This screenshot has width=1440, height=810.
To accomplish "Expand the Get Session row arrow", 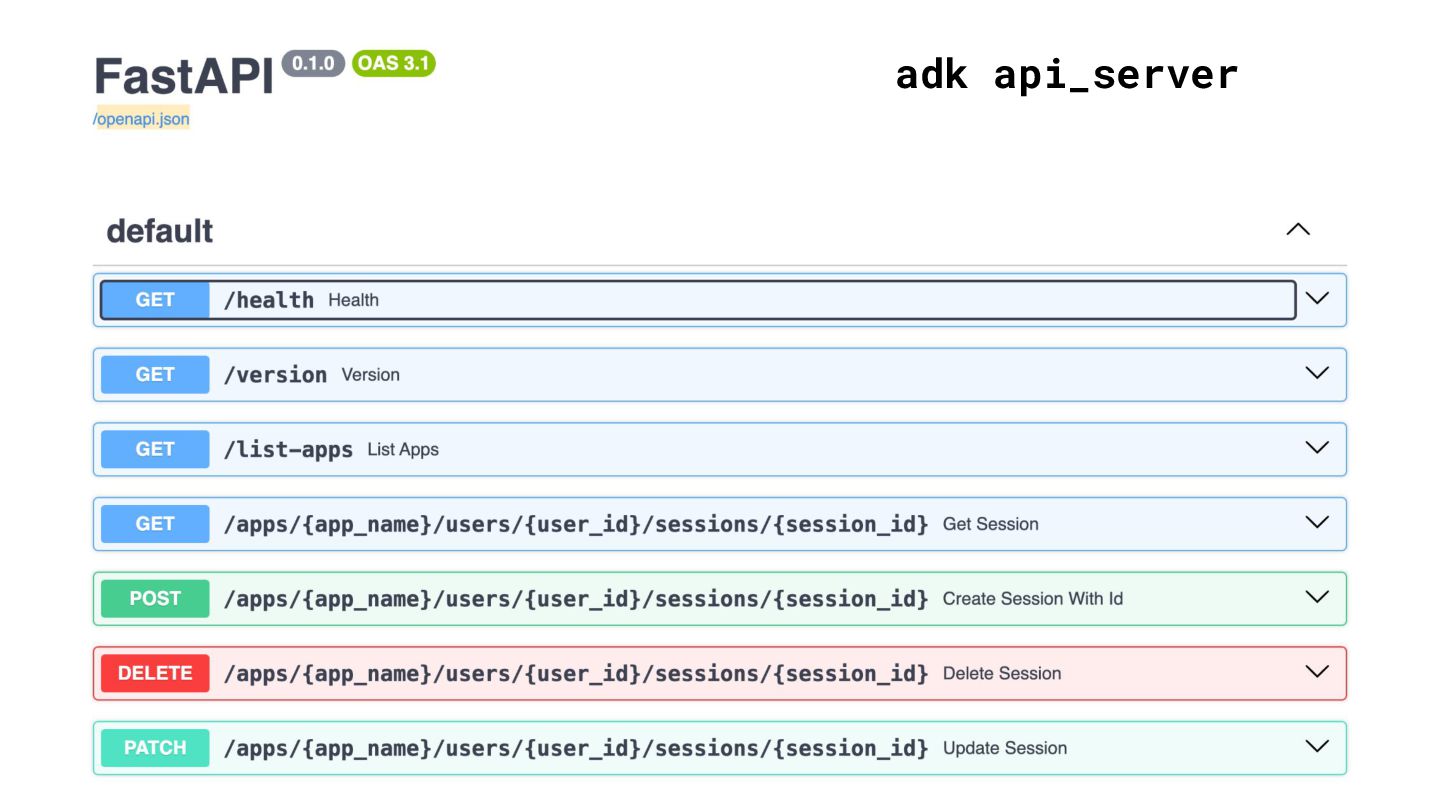I will [x=1317, y=522].
